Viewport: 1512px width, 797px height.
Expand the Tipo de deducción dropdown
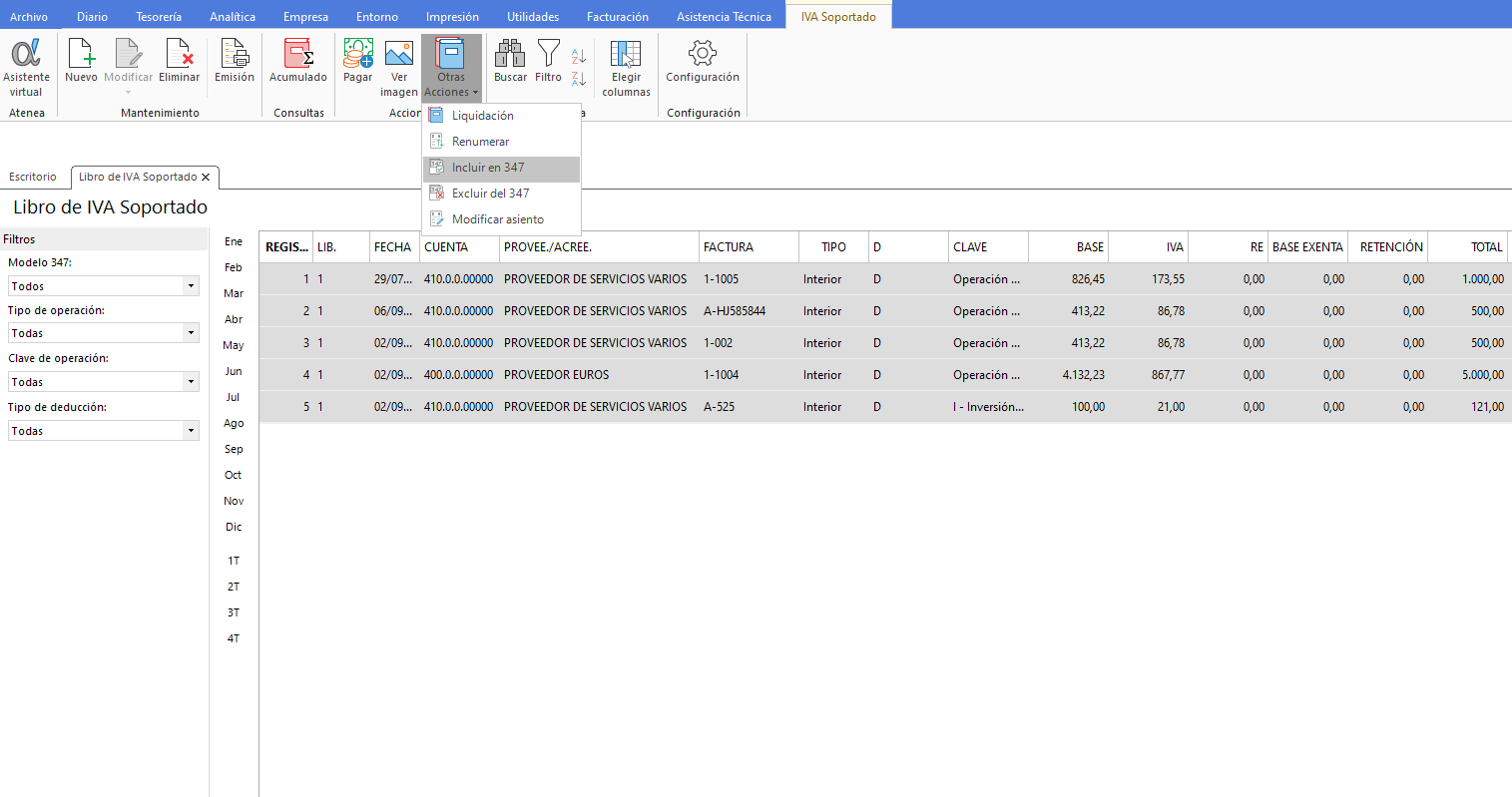tap(191, 431)
